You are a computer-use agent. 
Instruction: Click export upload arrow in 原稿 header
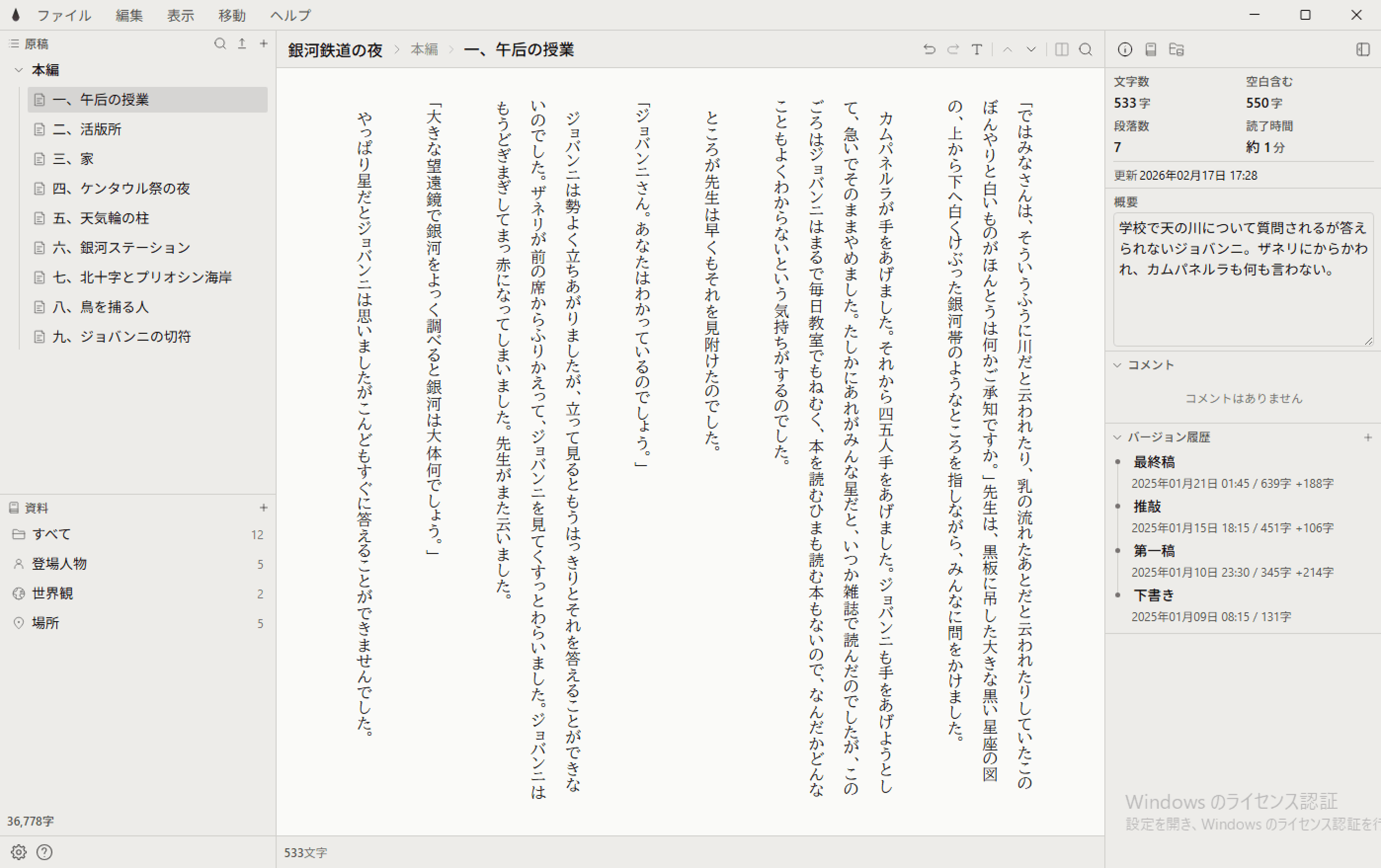pos(242,43)
